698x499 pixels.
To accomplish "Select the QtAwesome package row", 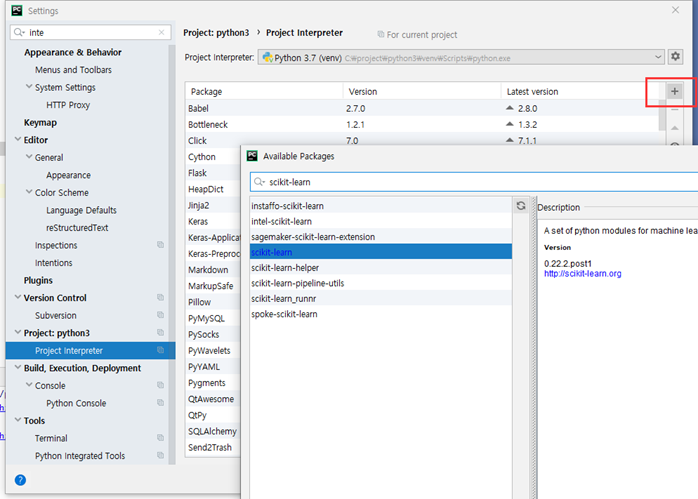I will coord(213,399).
